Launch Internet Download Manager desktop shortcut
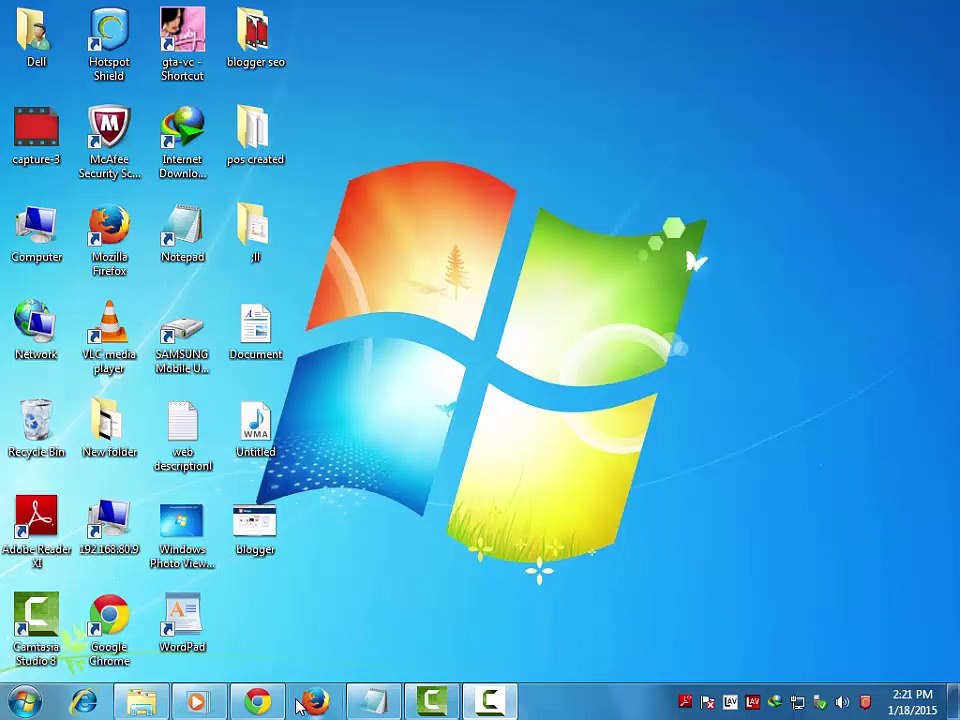 [x=182, y=142]
